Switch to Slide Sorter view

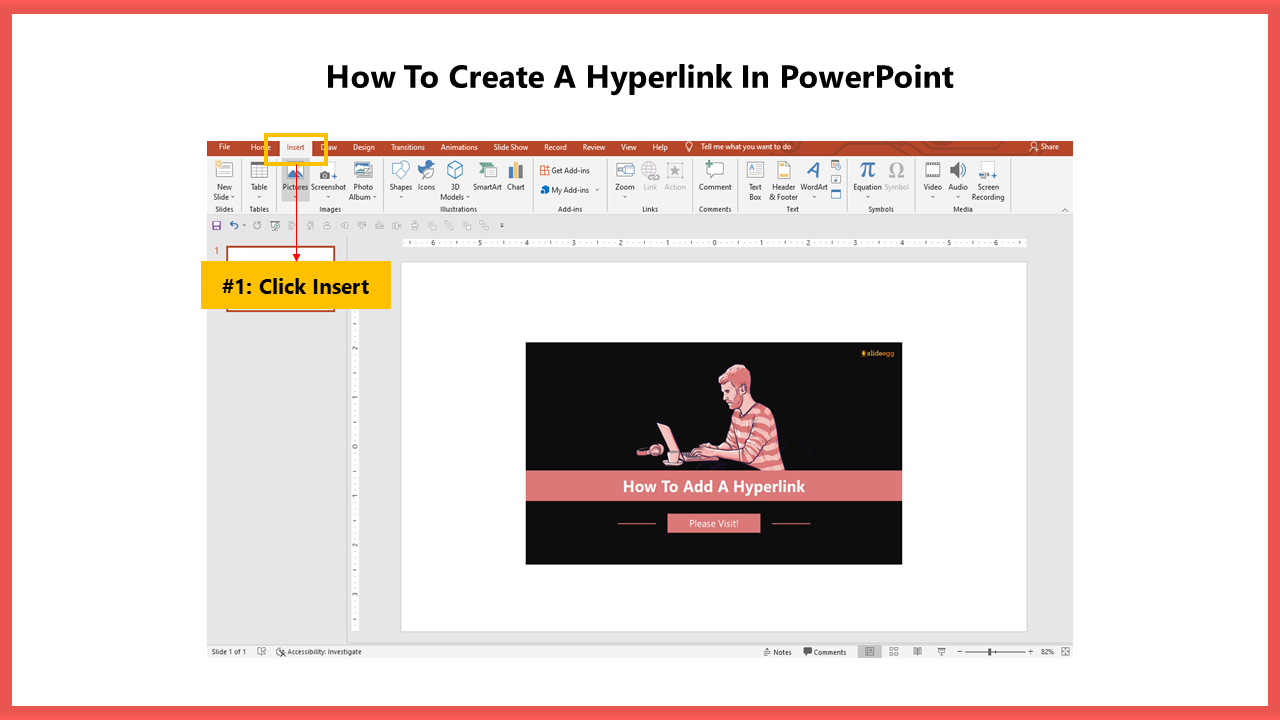894,652
